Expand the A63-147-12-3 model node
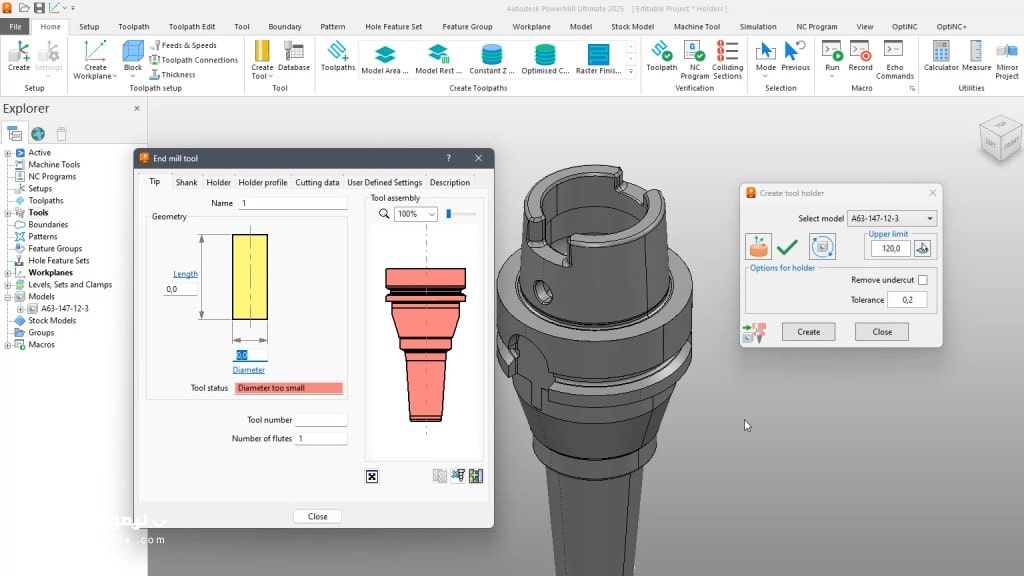1024x576 pixels. pos(20,309)
